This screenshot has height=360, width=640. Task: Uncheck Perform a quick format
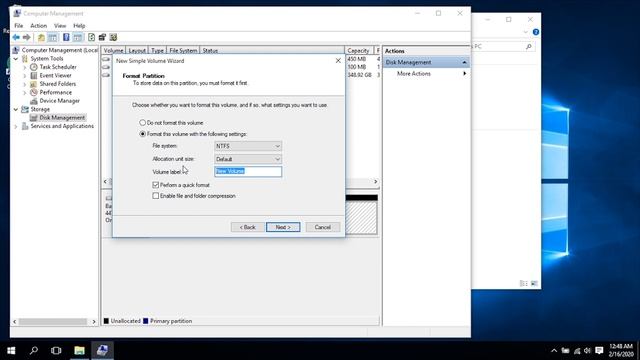(156, 185)
